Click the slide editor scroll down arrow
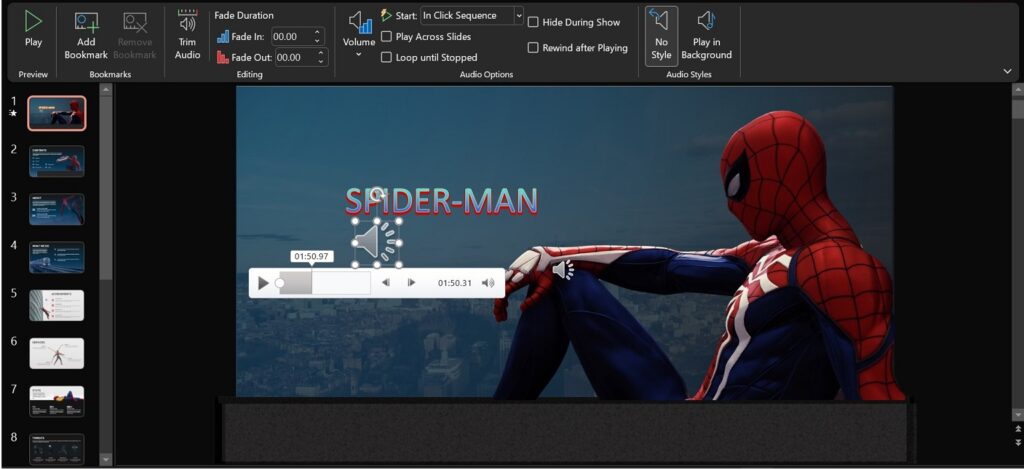This screenshot has height=470, width=1024. tap(1017, 415)
